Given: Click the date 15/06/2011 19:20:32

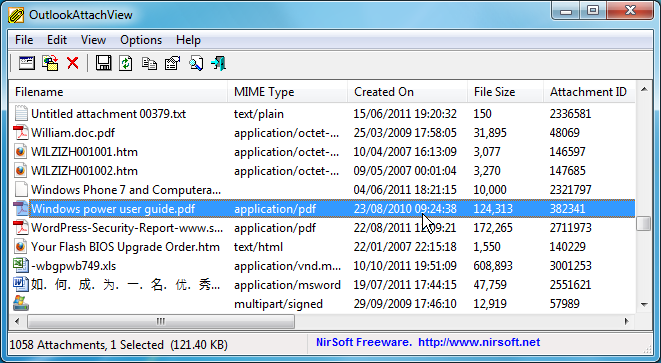Looking at the screenshot, I should [405, 114].
